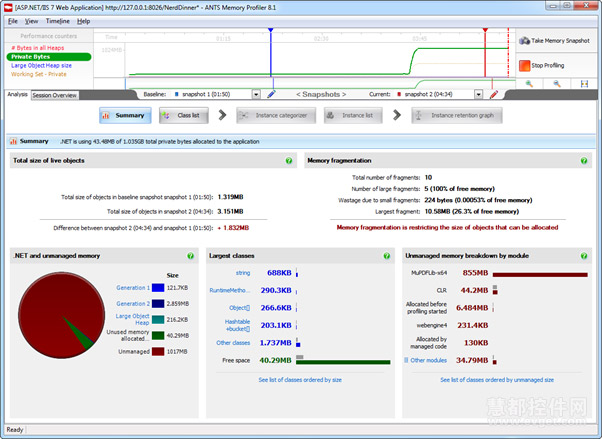Open help for Unmanaged memory breakdown panel

(x=584, y=256)
